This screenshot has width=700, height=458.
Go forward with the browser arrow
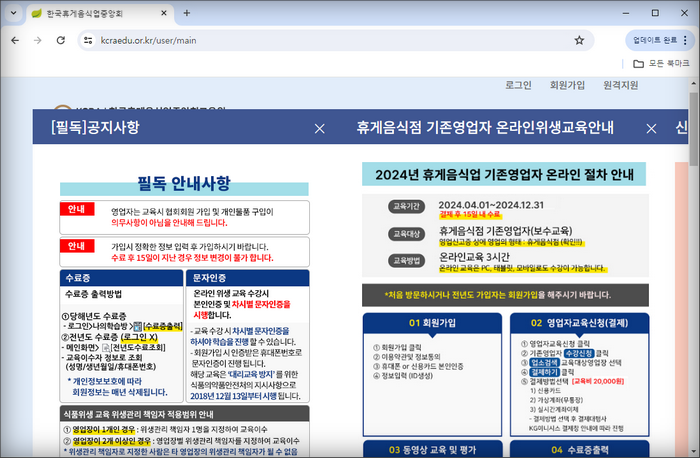(38, 40)
